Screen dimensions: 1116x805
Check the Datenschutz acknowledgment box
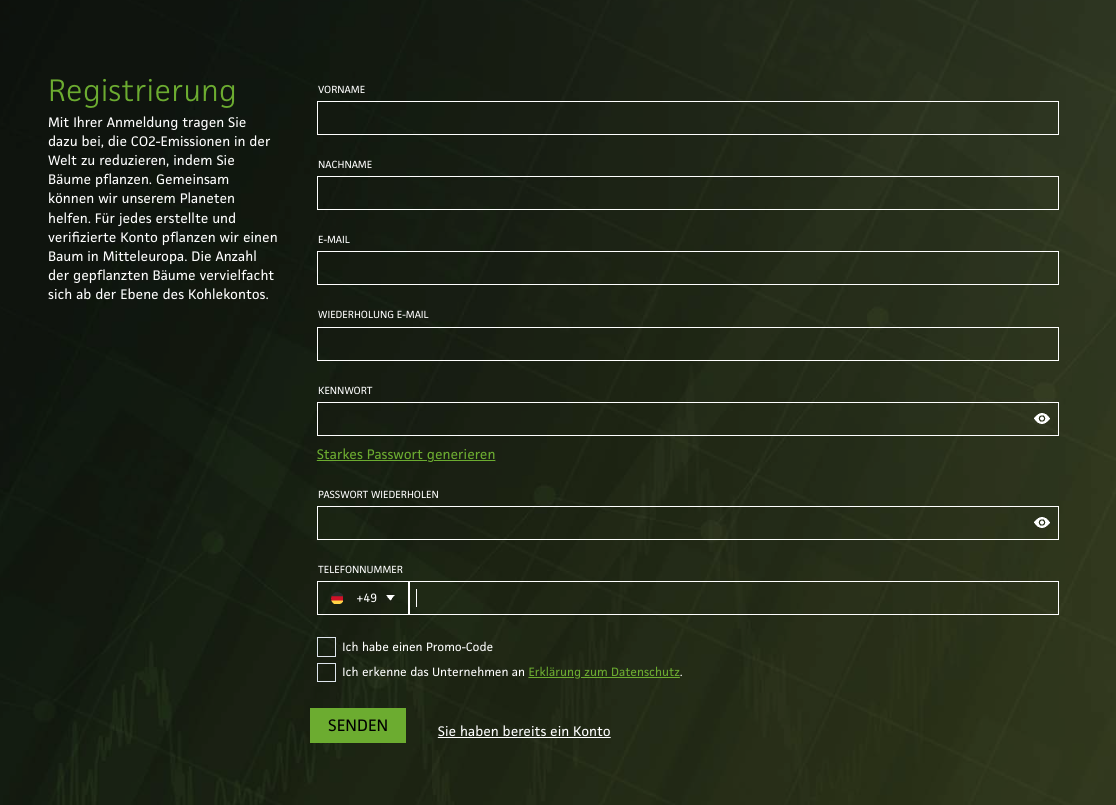click(326, 671)
